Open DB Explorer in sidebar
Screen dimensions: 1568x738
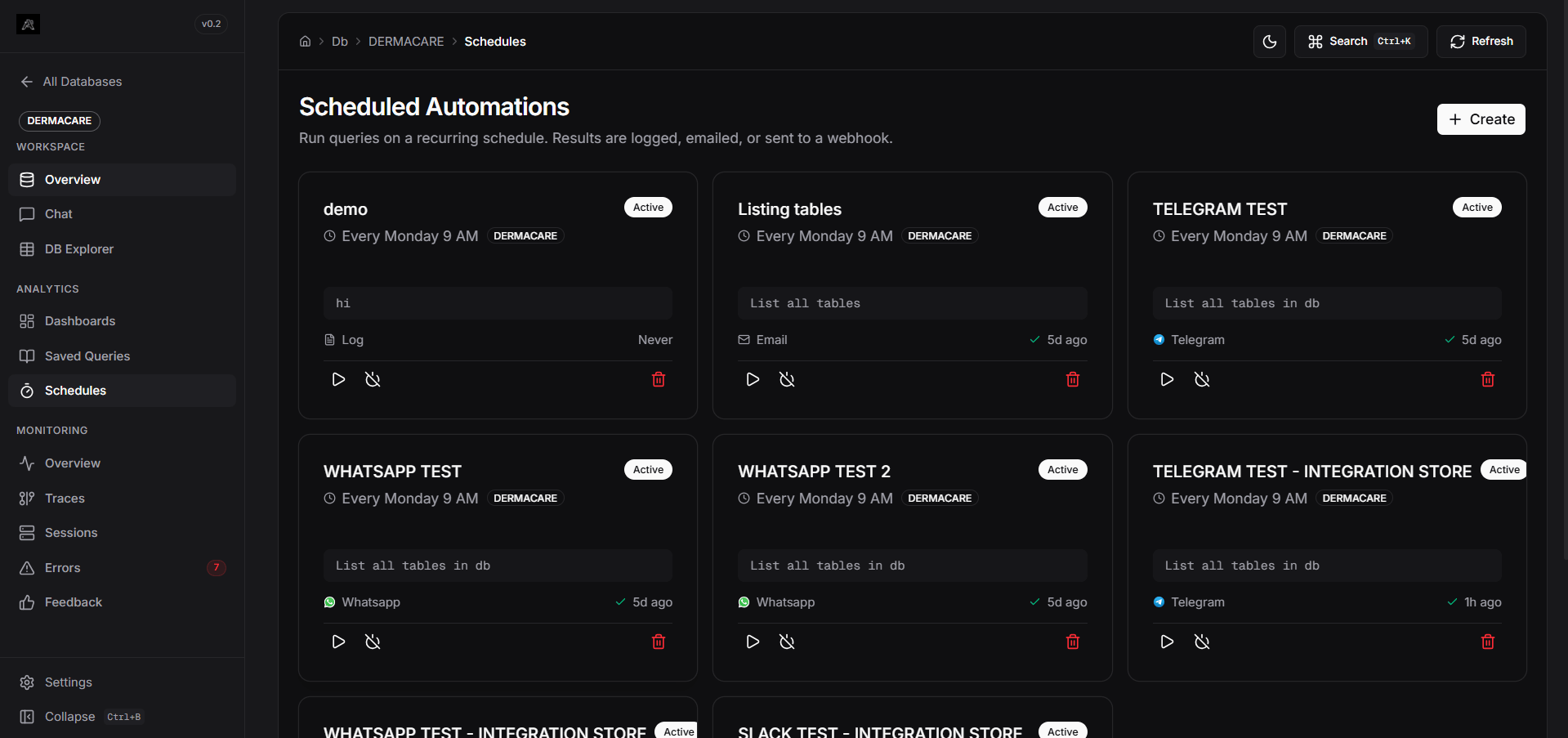coord(122,249)
